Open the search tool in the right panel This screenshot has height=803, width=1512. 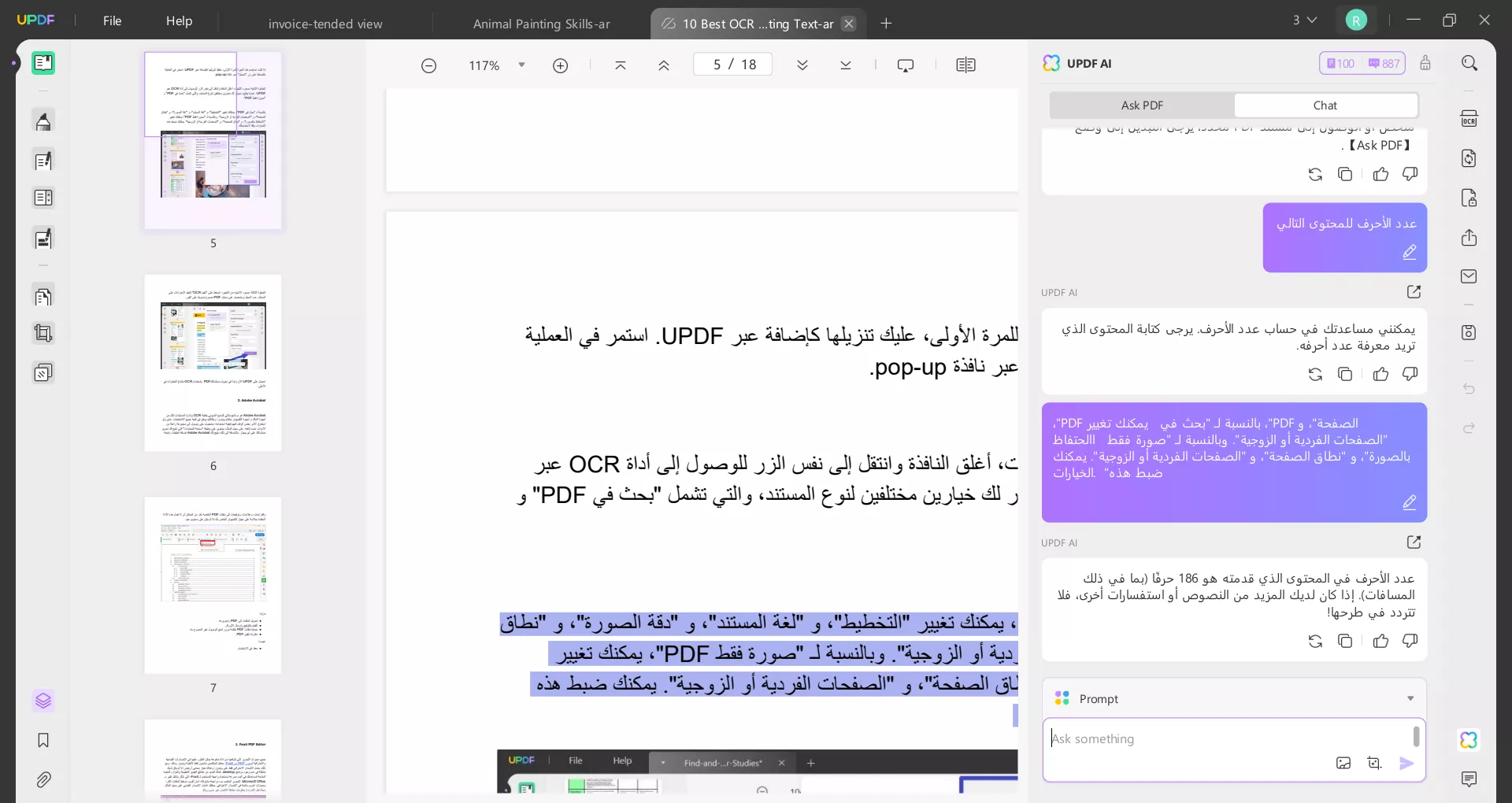(1469, 63)
